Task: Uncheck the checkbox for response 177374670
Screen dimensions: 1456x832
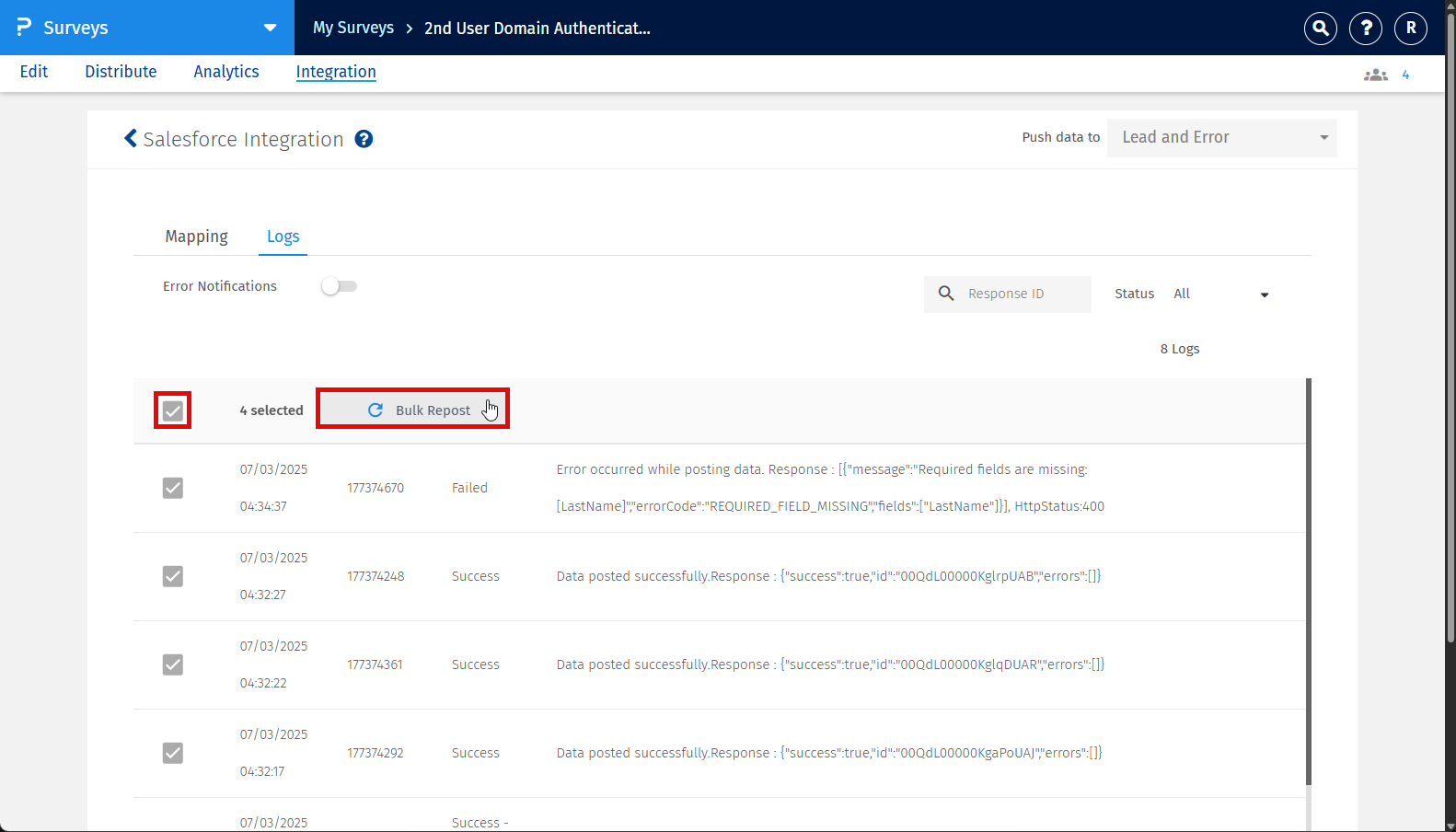Action: (x=173, y=488)
